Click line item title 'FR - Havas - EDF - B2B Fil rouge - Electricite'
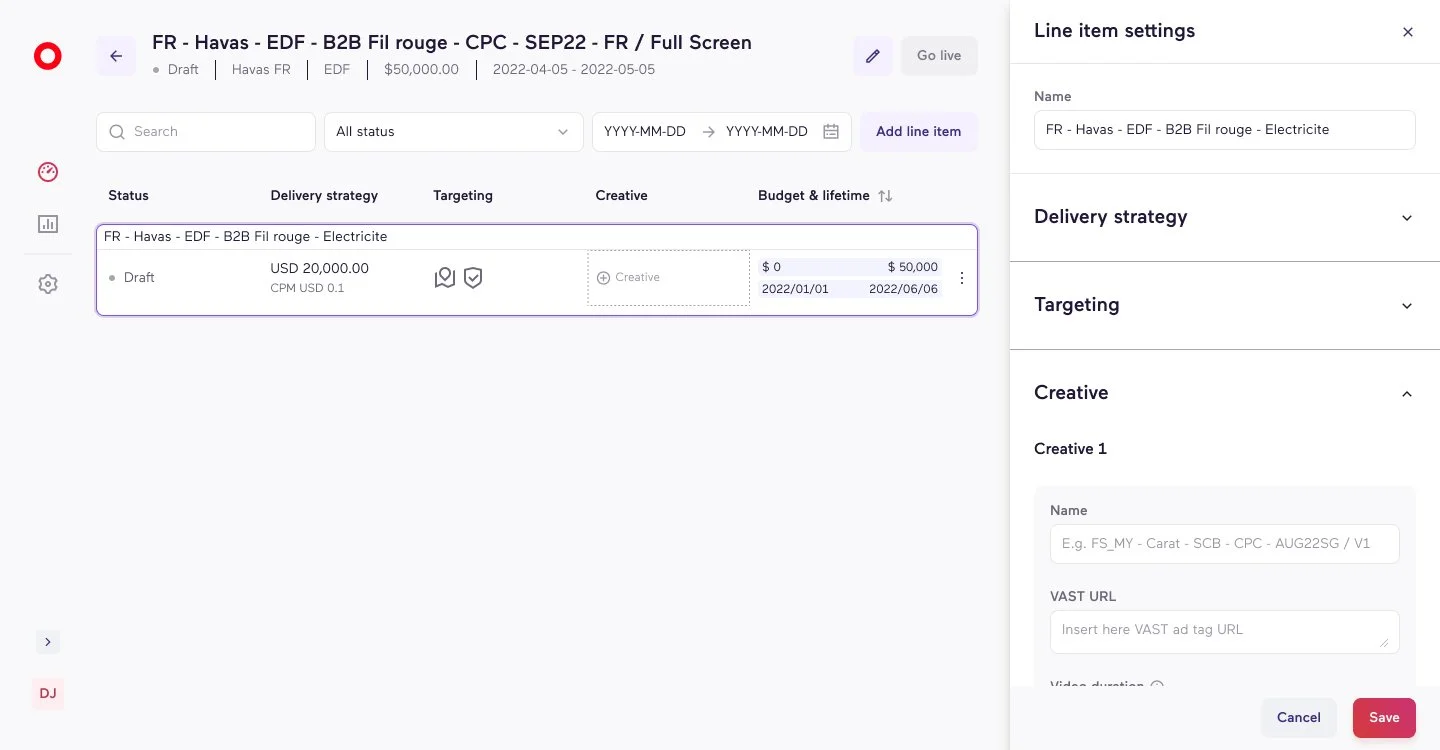This screenshot has height=750, width=1440. pos(246,237)
